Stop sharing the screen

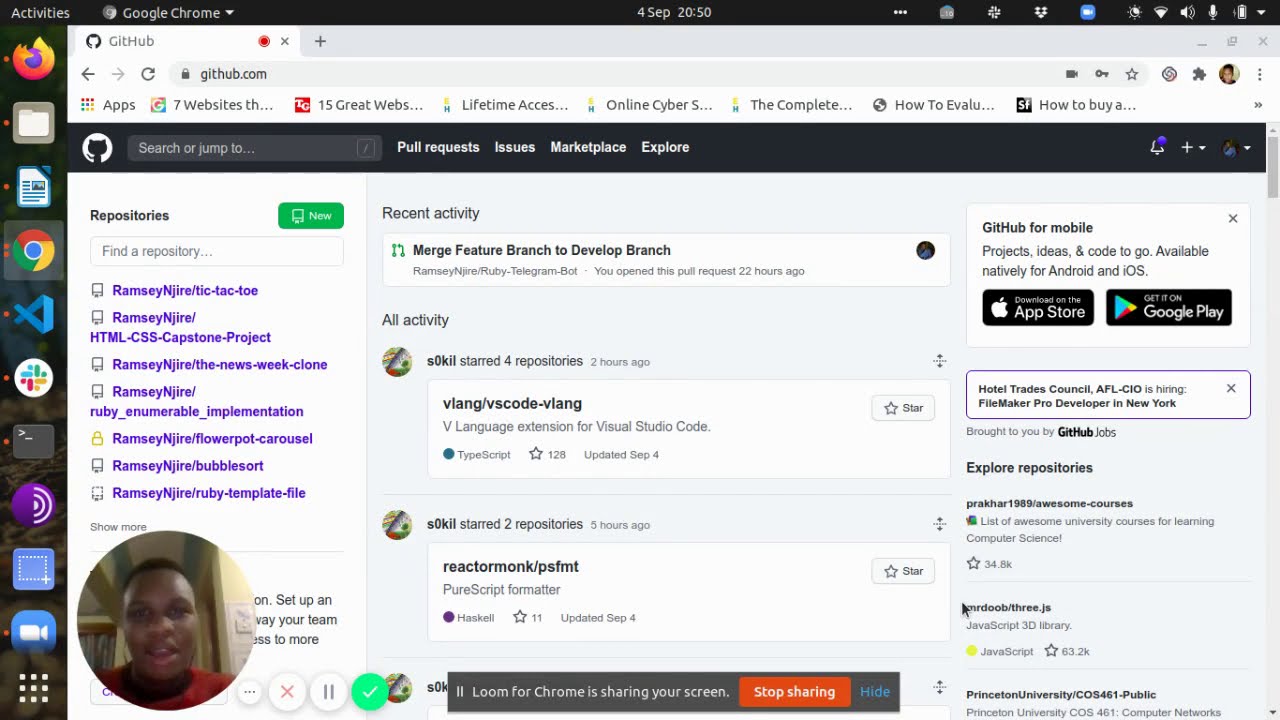[x=794, y=692]
